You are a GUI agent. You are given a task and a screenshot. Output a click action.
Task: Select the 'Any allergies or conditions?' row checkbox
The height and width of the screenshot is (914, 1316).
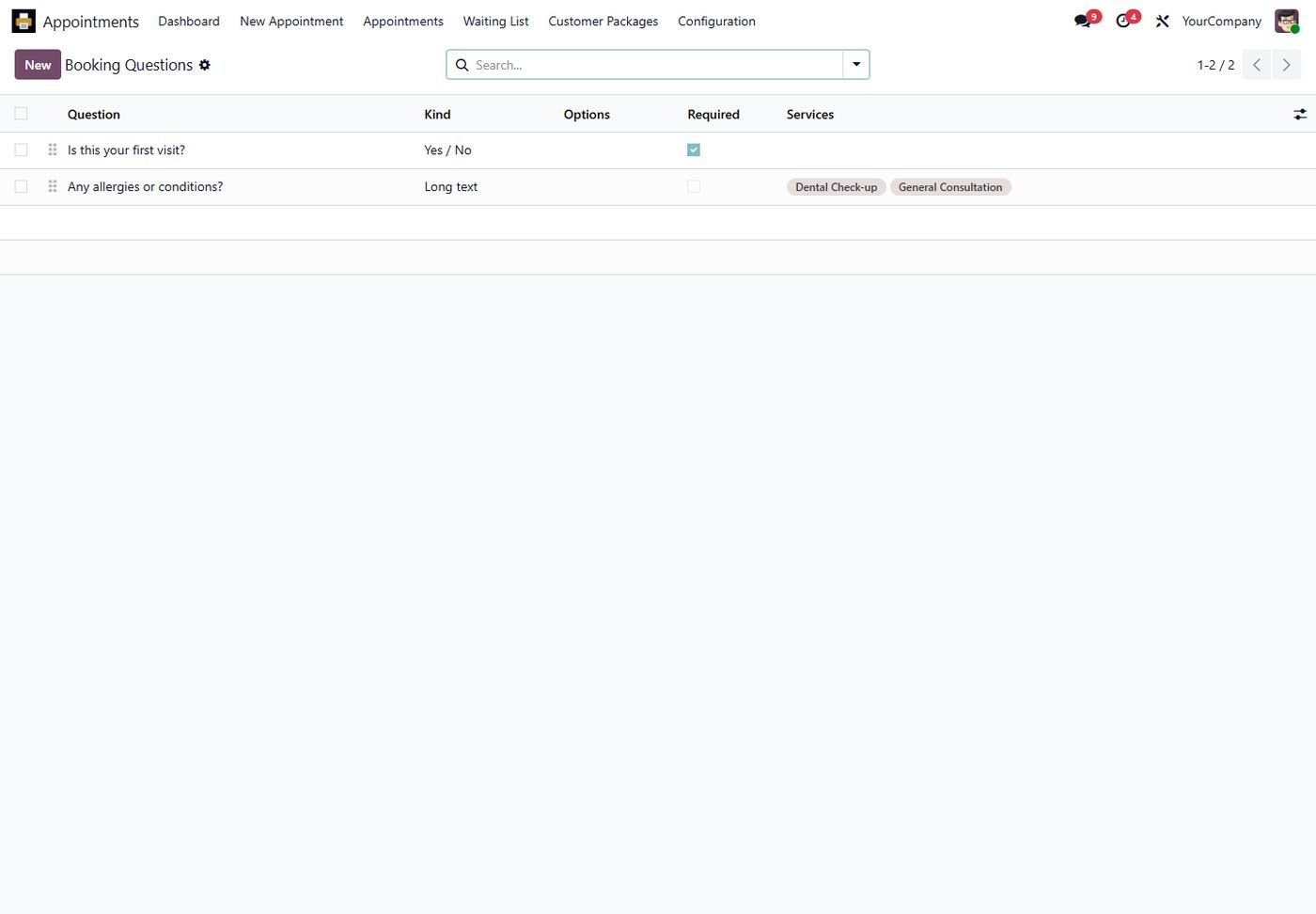click(x=21, y=187)
